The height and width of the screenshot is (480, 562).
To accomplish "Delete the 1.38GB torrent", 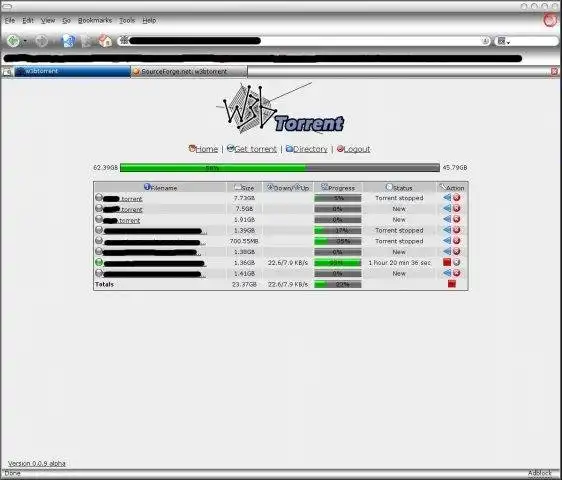I will (x=457, y=251).
